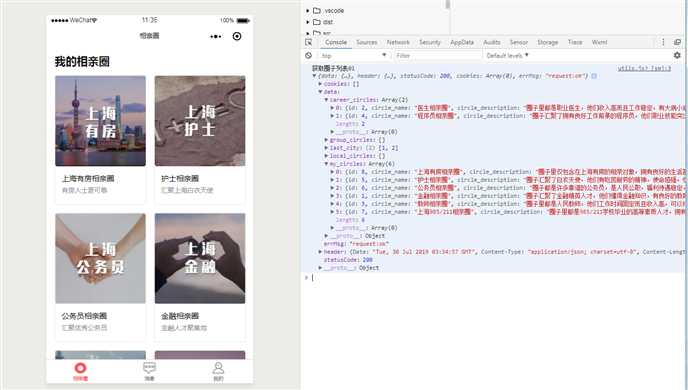Expand the dist folder arrow

(308, 22)
